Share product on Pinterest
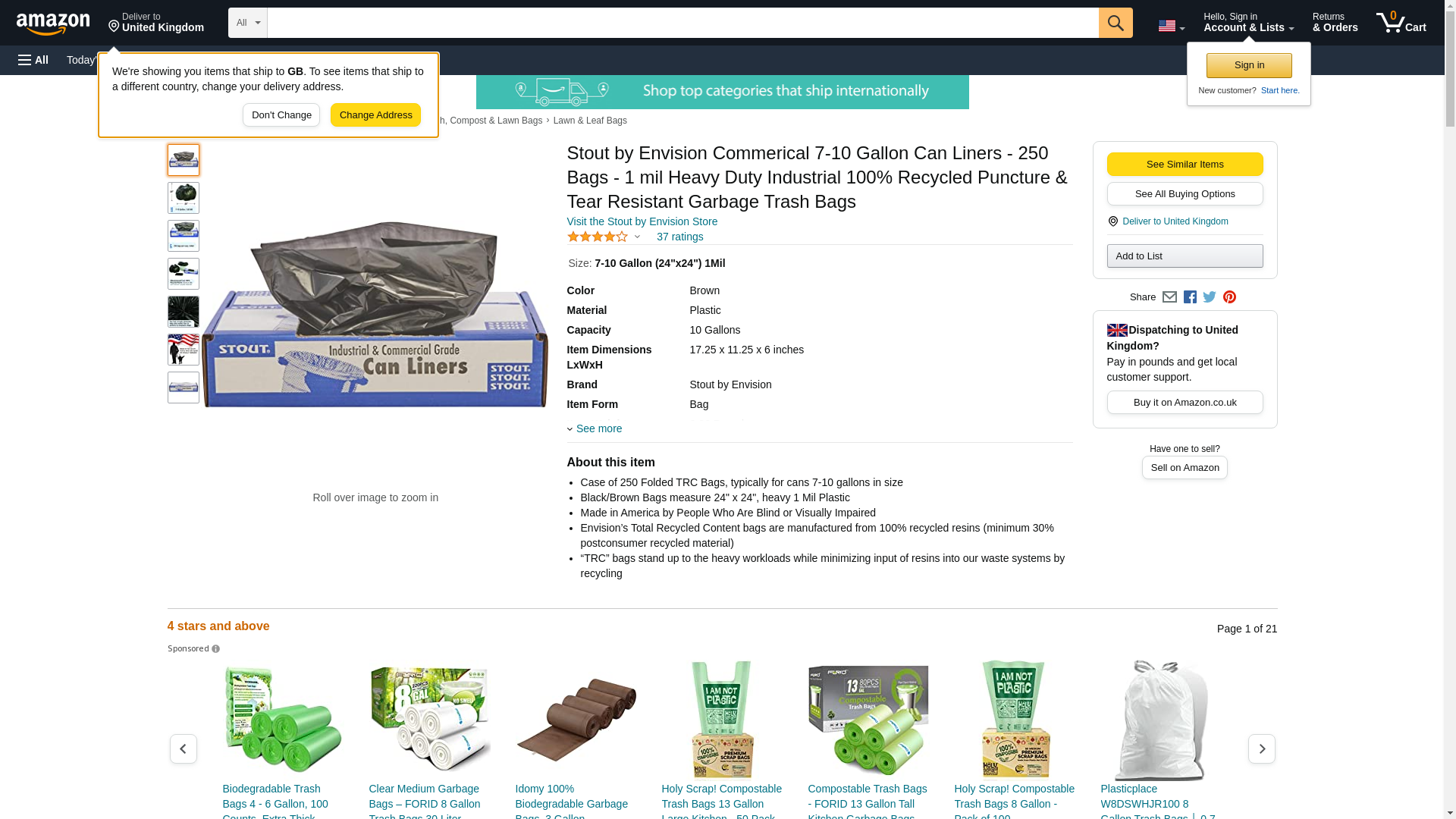Screen dimensions: 1456x819 (x=1229, y=297)
